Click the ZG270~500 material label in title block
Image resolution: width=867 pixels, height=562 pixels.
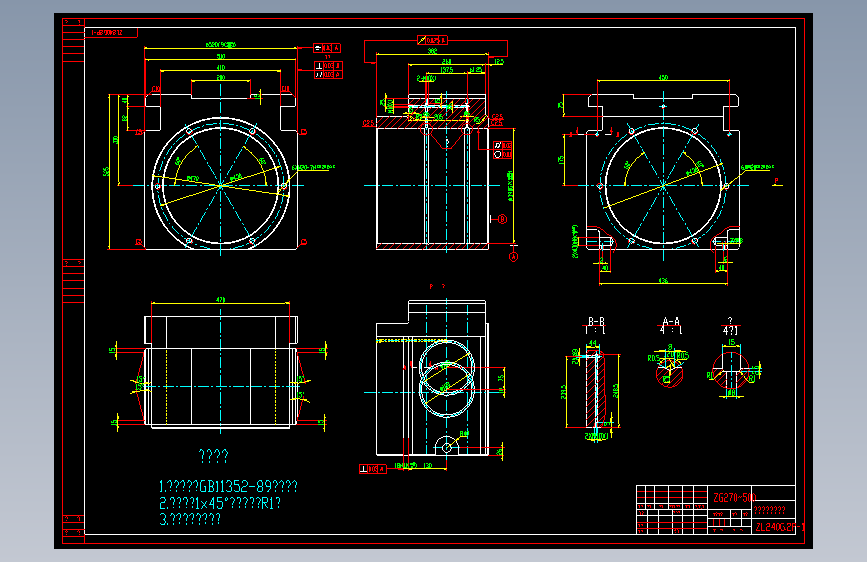(x=734, y=497)
